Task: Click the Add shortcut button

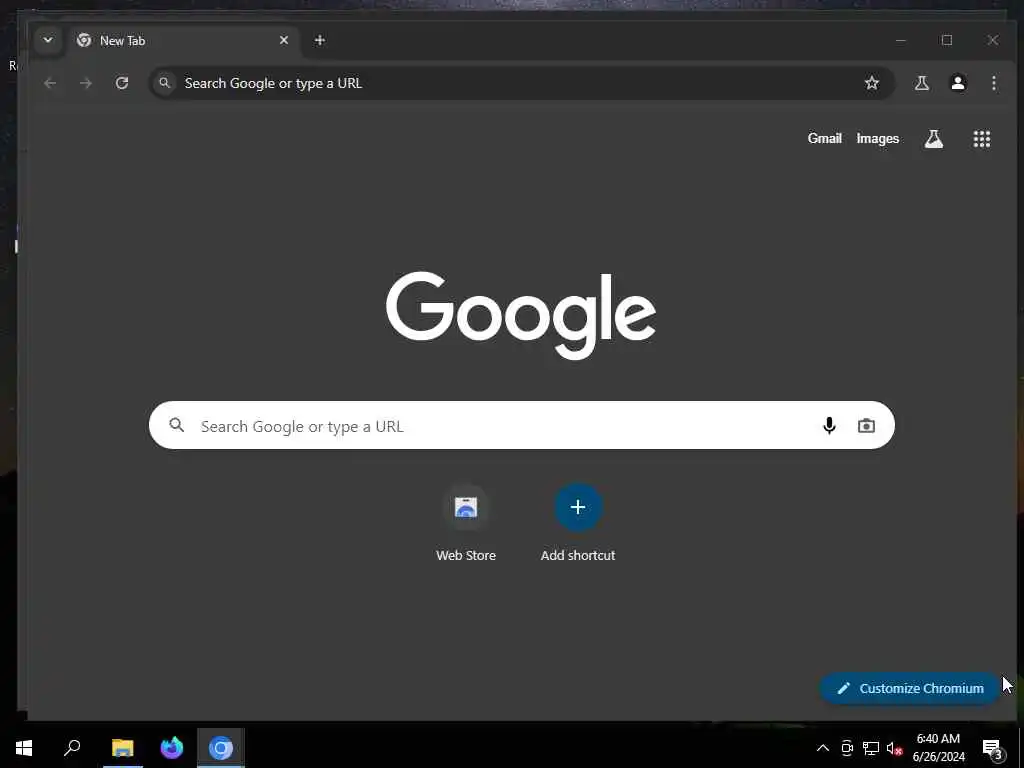Action: 578,523
